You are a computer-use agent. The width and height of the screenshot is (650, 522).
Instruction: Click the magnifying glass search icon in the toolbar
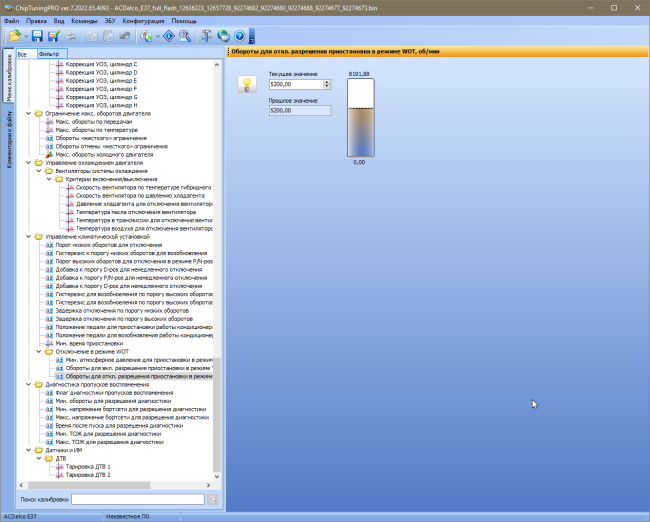185,36
